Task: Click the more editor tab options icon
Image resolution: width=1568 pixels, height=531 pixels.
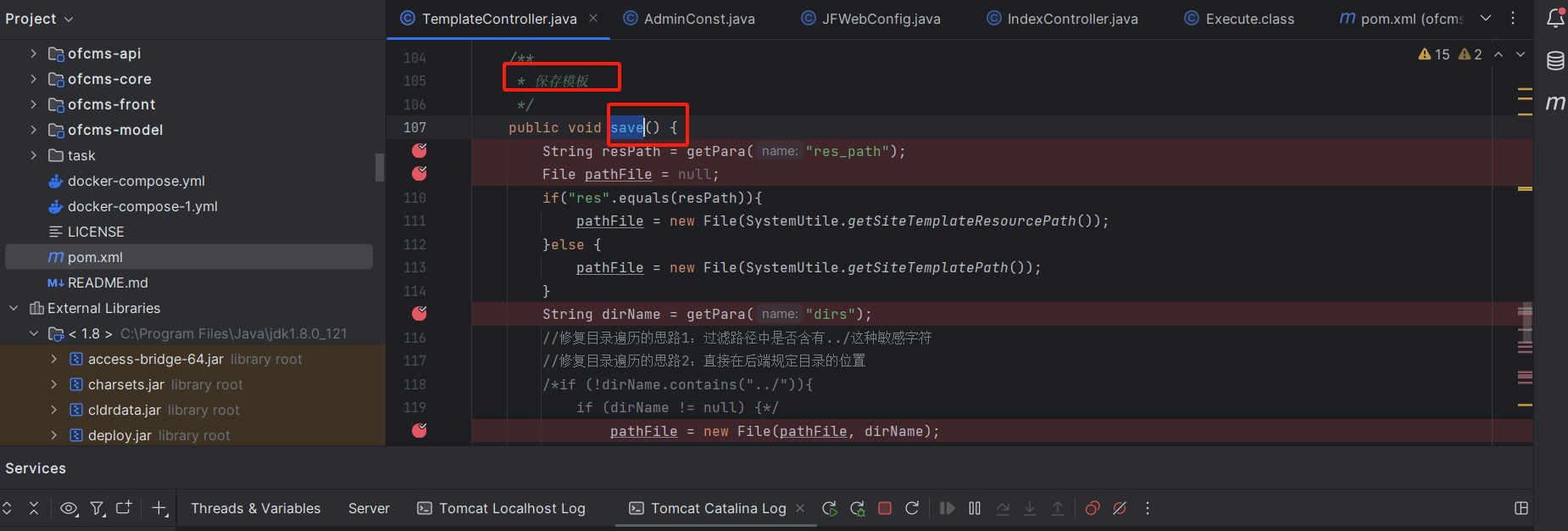Action: (x=1513, y=18)
